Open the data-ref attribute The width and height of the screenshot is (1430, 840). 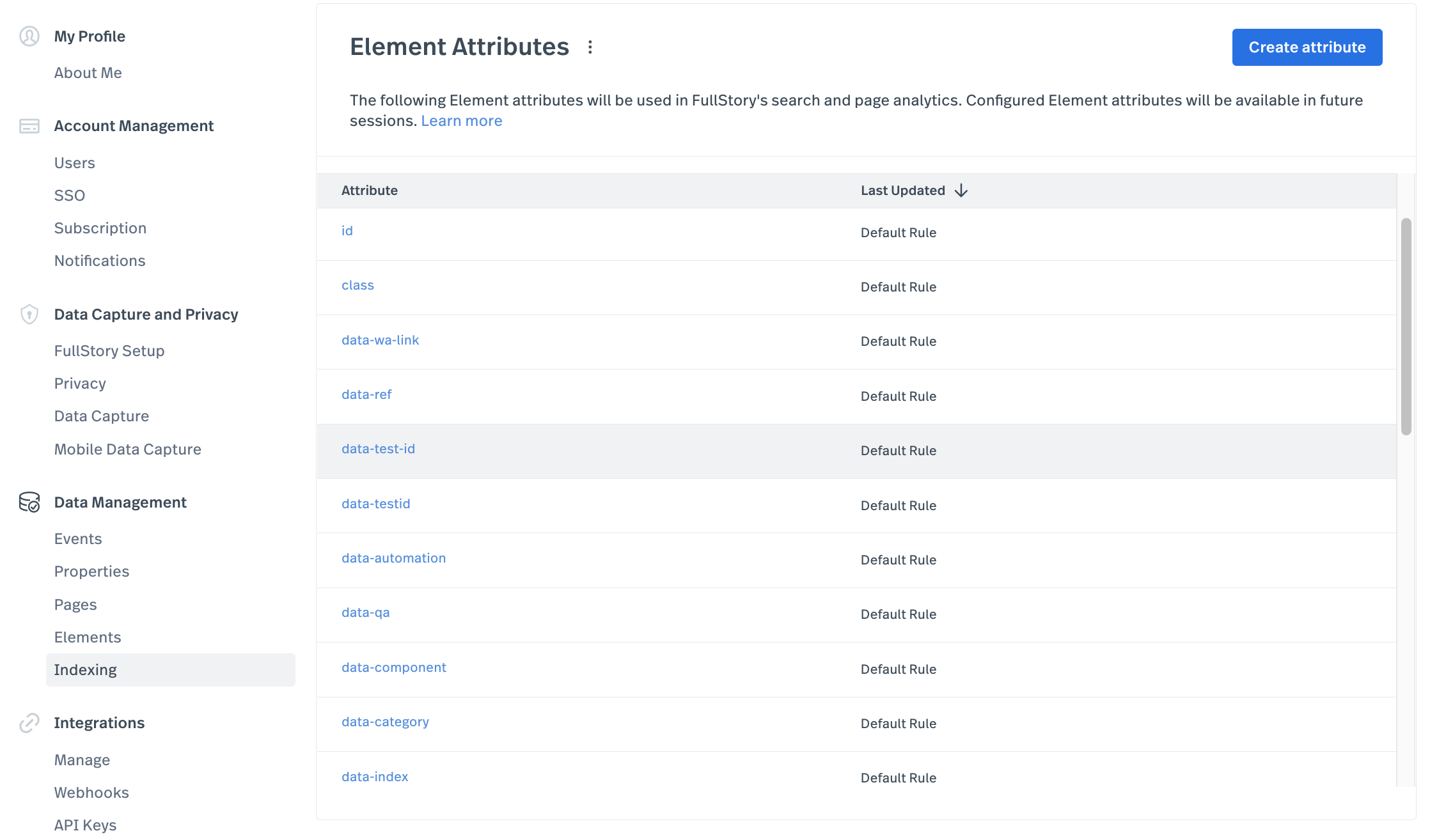[366, 394]
